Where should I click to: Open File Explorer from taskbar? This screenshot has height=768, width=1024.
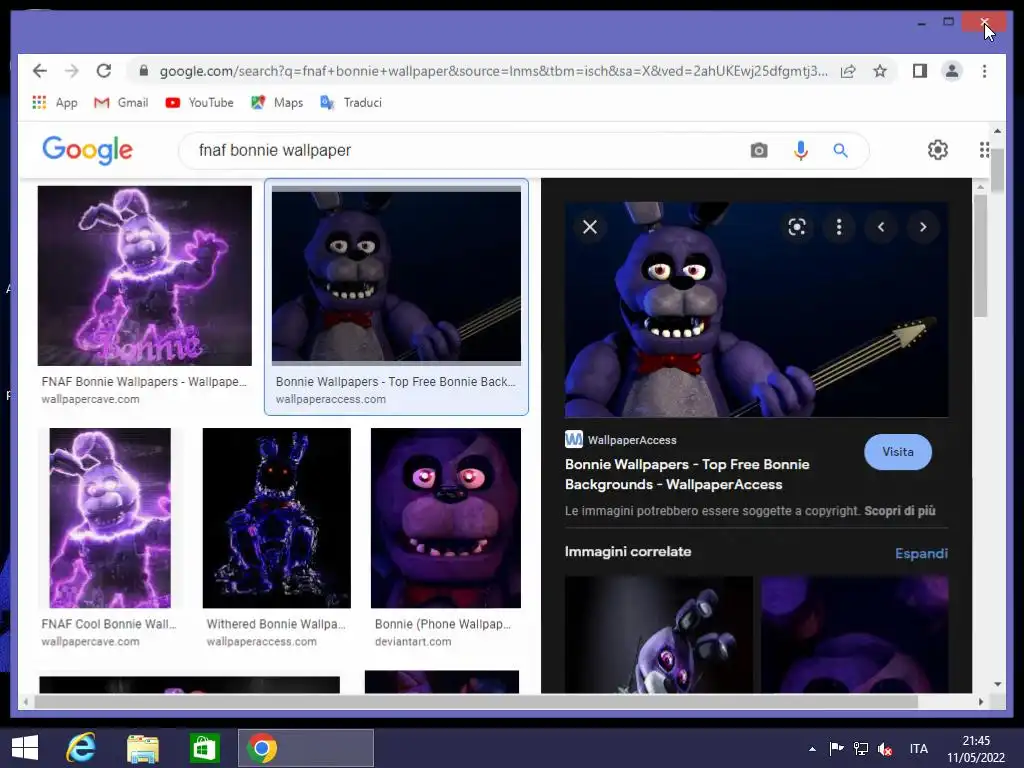pyautogui.click(x=143, y=748)
